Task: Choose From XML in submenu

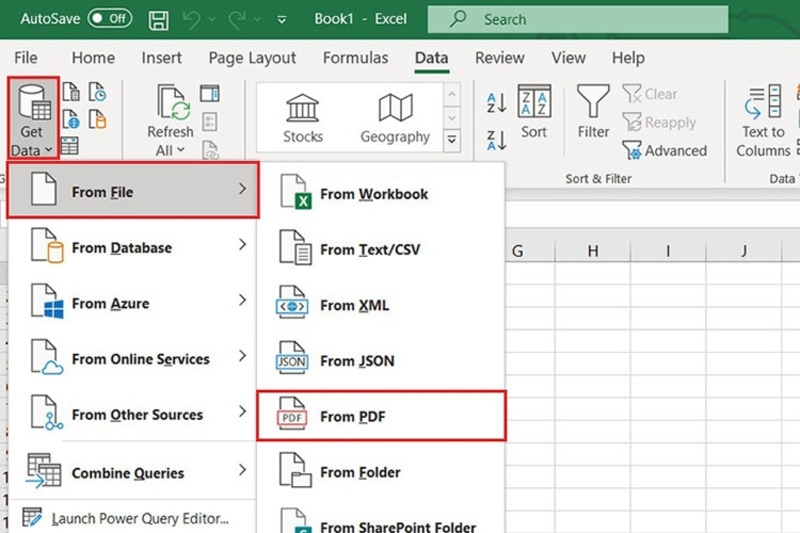Action: click(381, 304)
